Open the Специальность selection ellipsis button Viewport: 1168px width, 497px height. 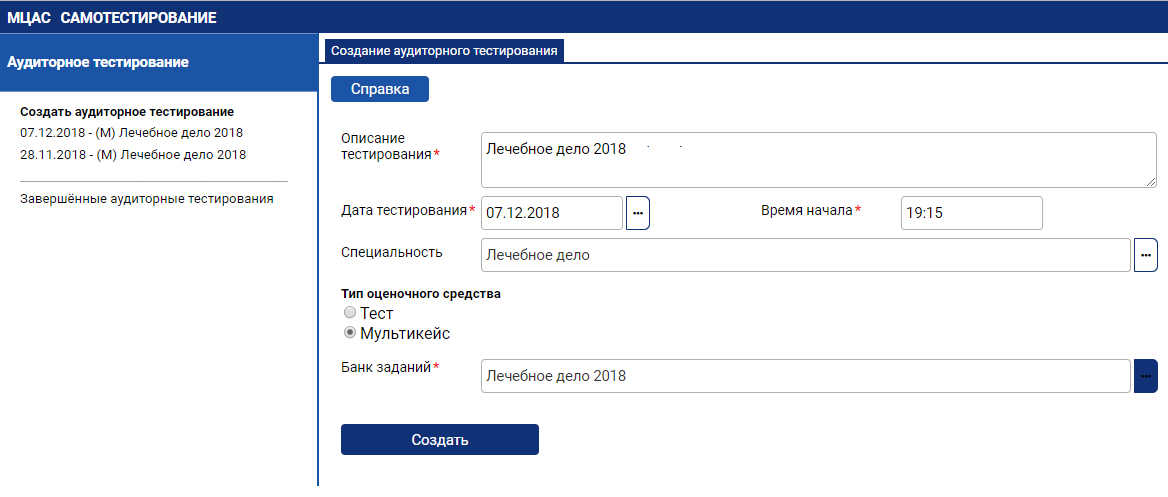click(1146, 255)
